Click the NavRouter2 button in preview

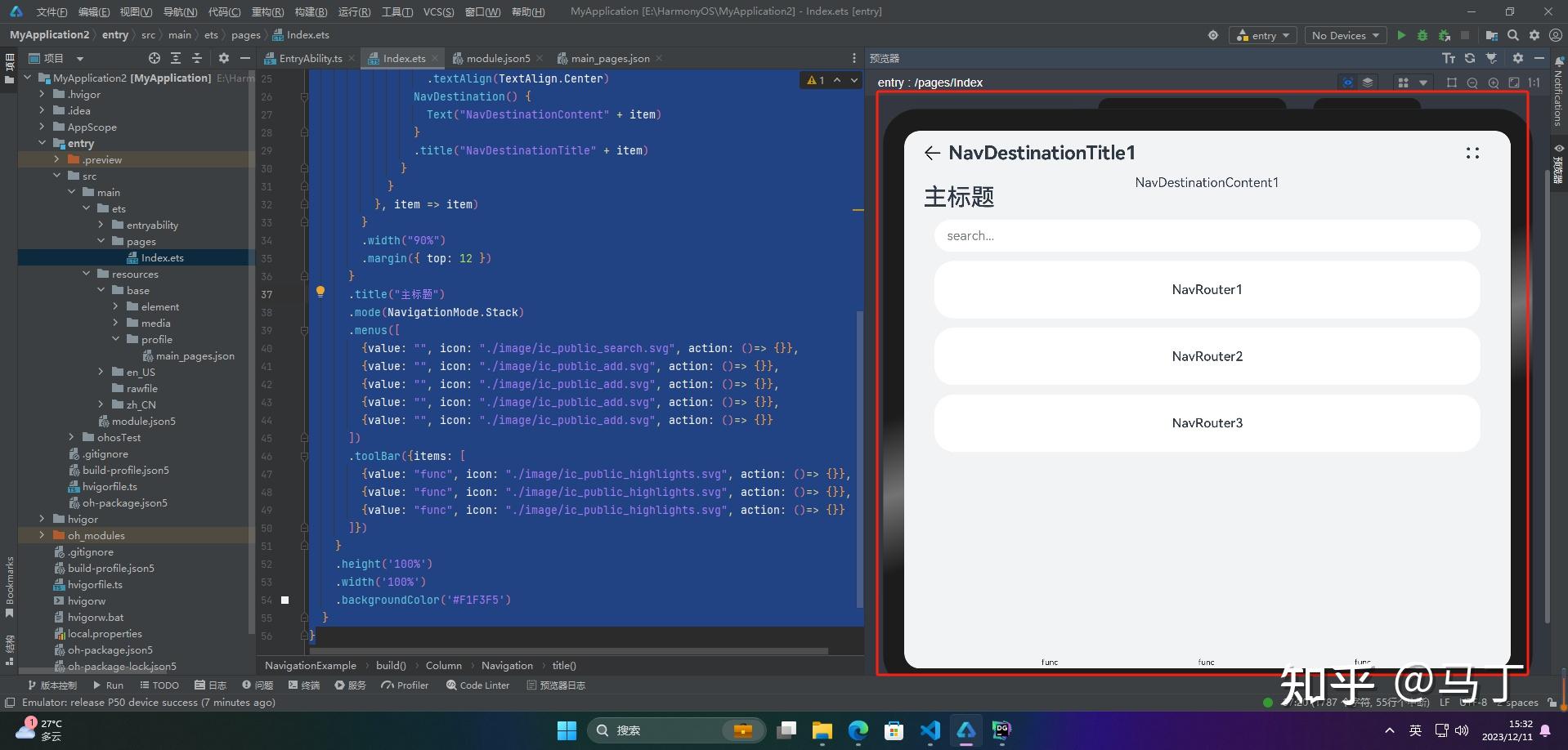1207,356
